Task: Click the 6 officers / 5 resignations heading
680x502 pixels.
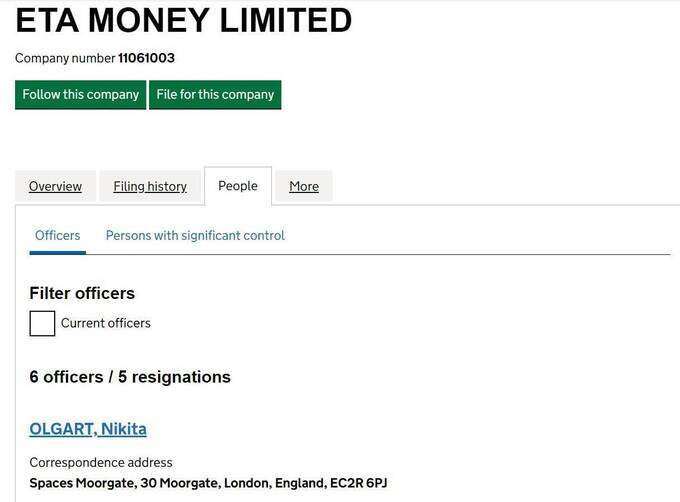Action: pyautogui.click(x=130, y=377)
